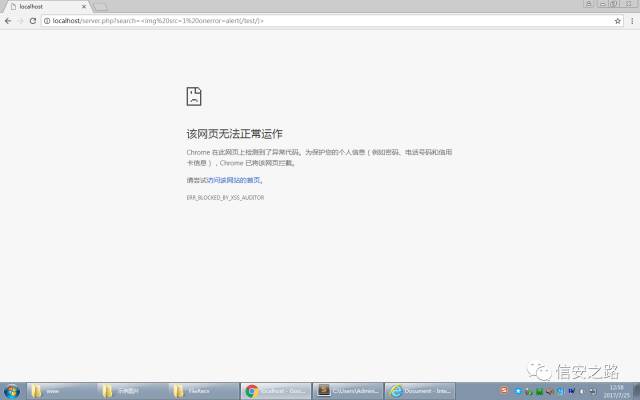640x400 pixels.
Task: Switch to the www folder in taskbar
Action: [x=62, y=391]
